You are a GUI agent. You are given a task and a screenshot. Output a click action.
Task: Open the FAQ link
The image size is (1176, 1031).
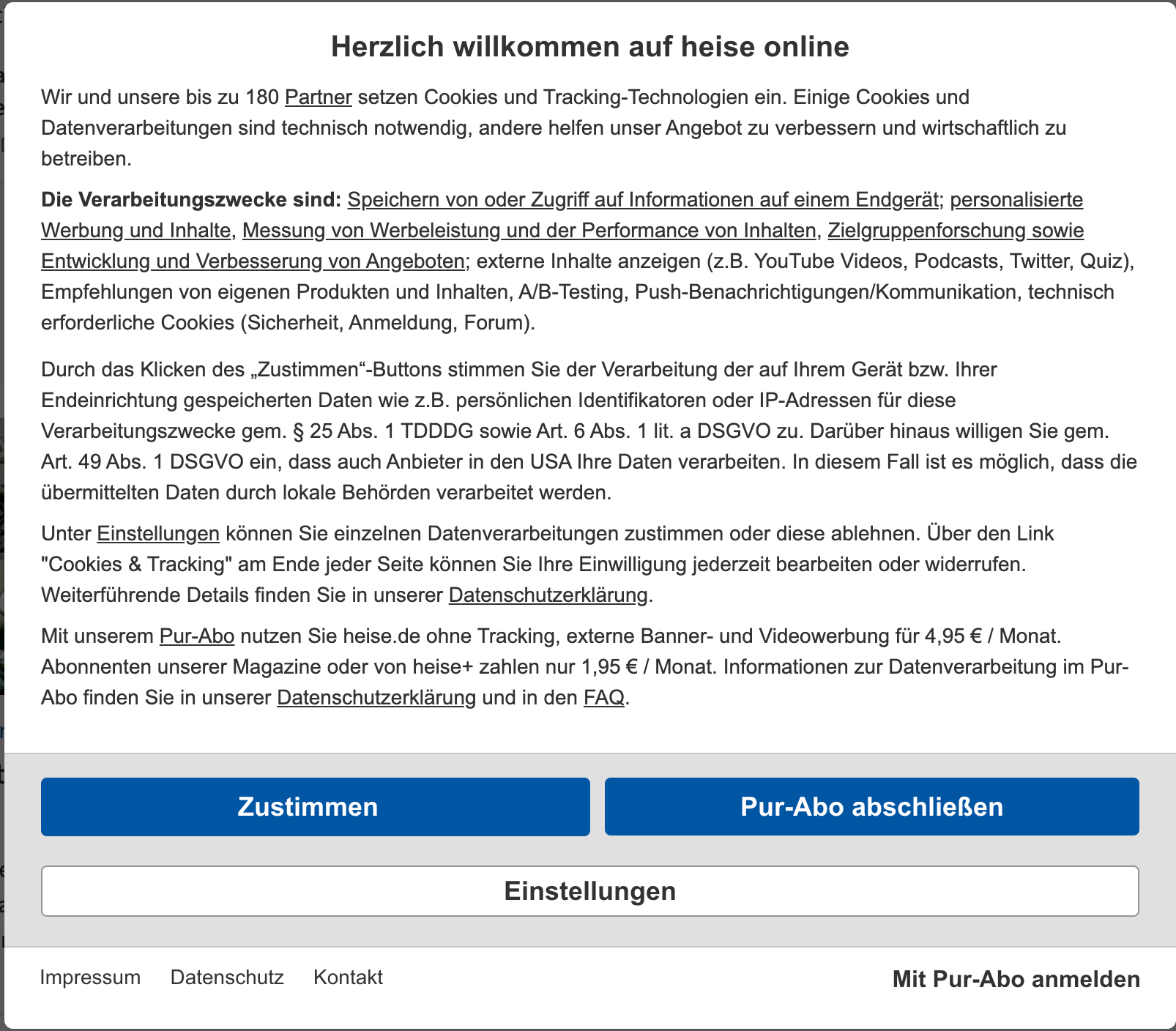[603, 698]
